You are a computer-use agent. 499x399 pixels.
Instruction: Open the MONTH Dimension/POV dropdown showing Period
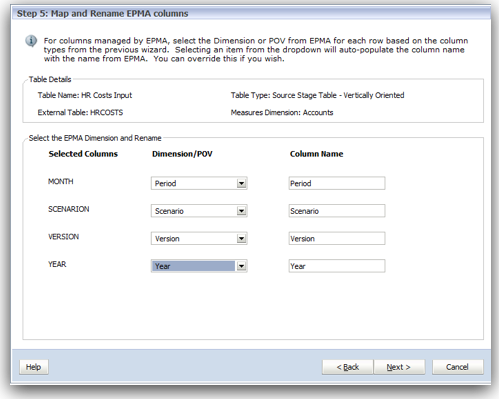(199, 183)
